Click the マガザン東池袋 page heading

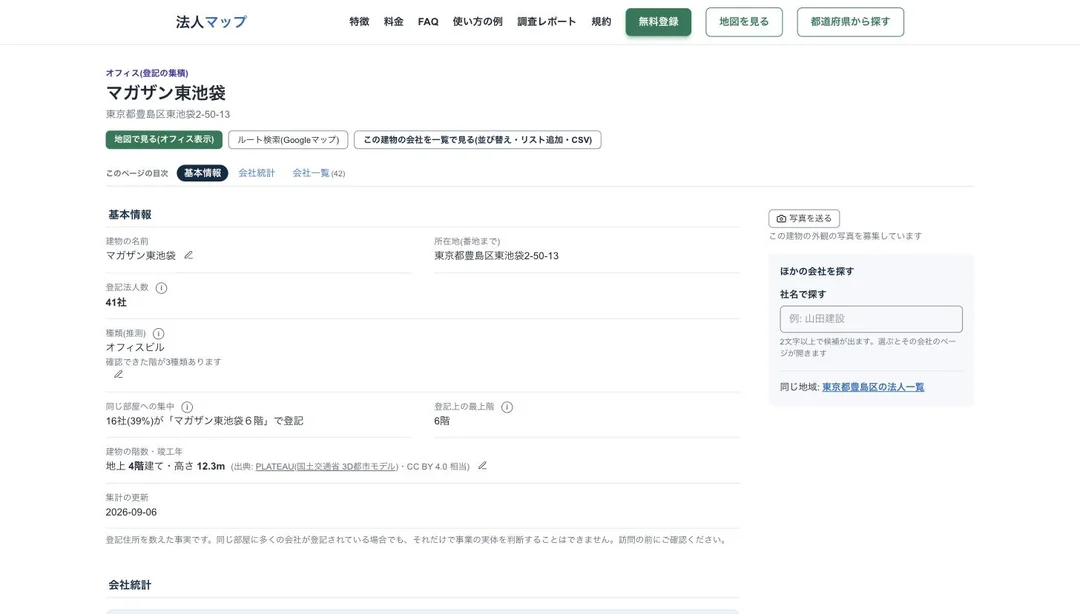click(x=165, y=92)
